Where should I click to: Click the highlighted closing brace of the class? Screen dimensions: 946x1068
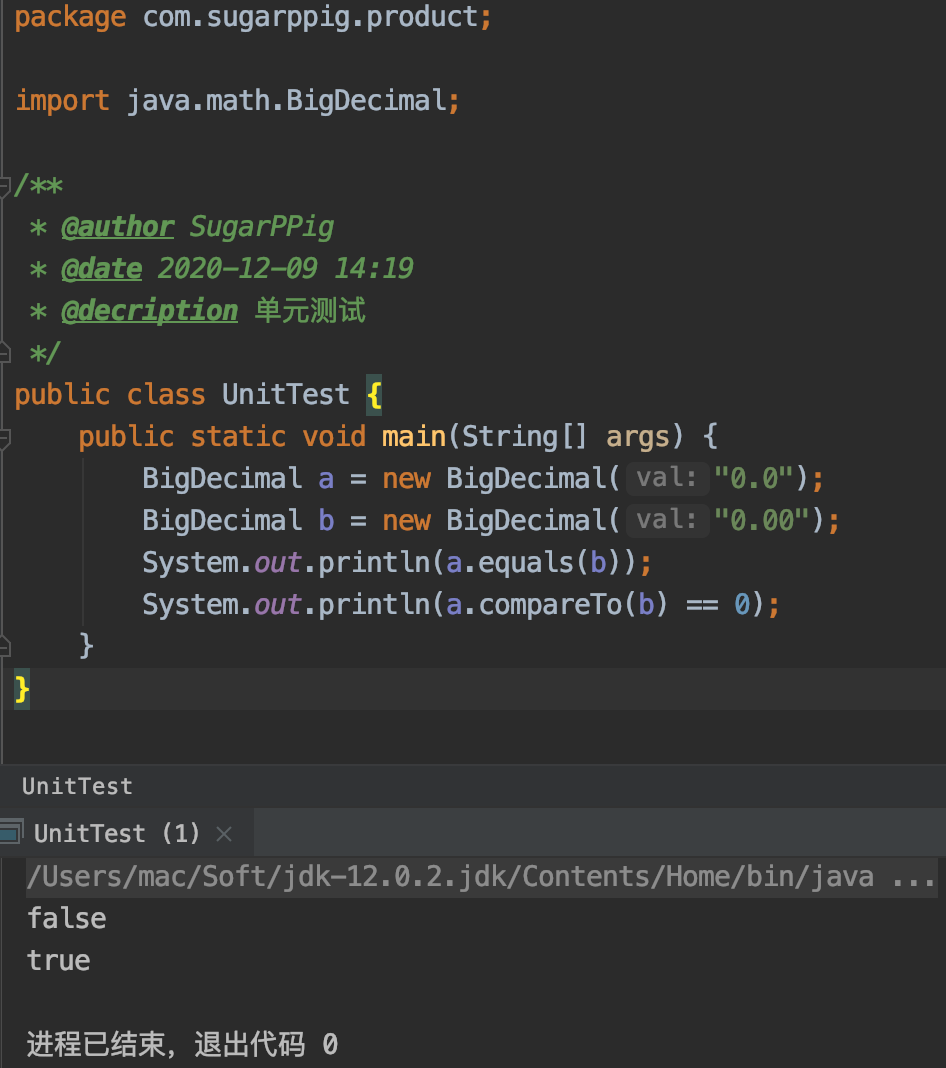pyautogui.click(x=22, y=689)
